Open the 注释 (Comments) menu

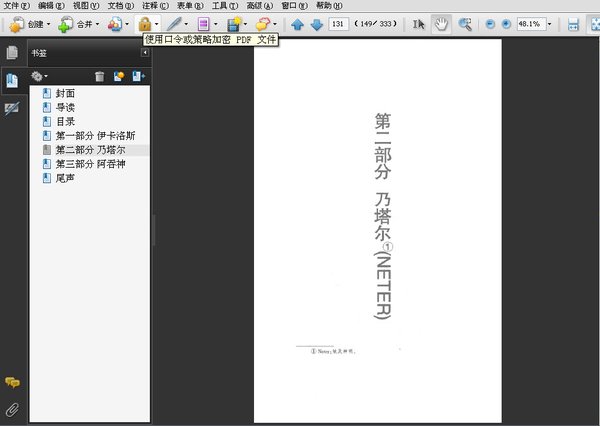point(155,5)
